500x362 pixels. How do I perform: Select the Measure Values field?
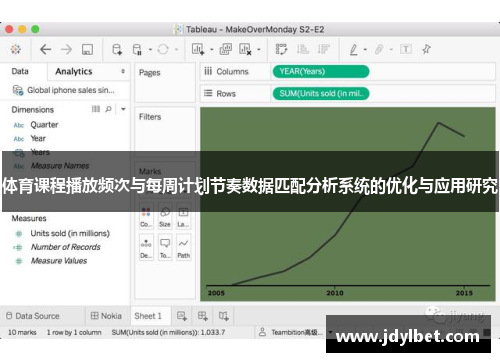pos(59,261)
